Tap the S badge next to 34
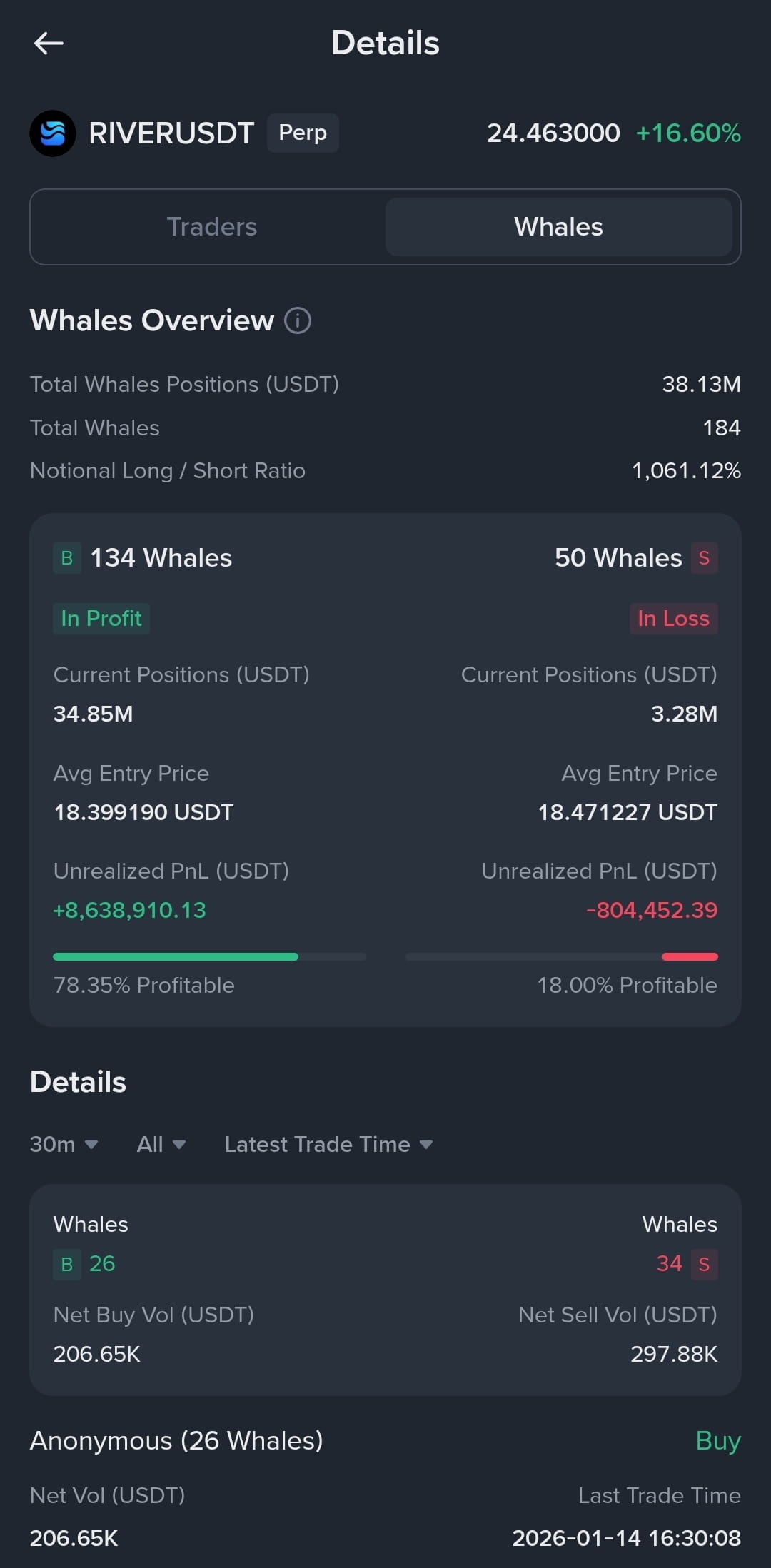Screen dimensions: 771x1568 [x=704, y=1264]
